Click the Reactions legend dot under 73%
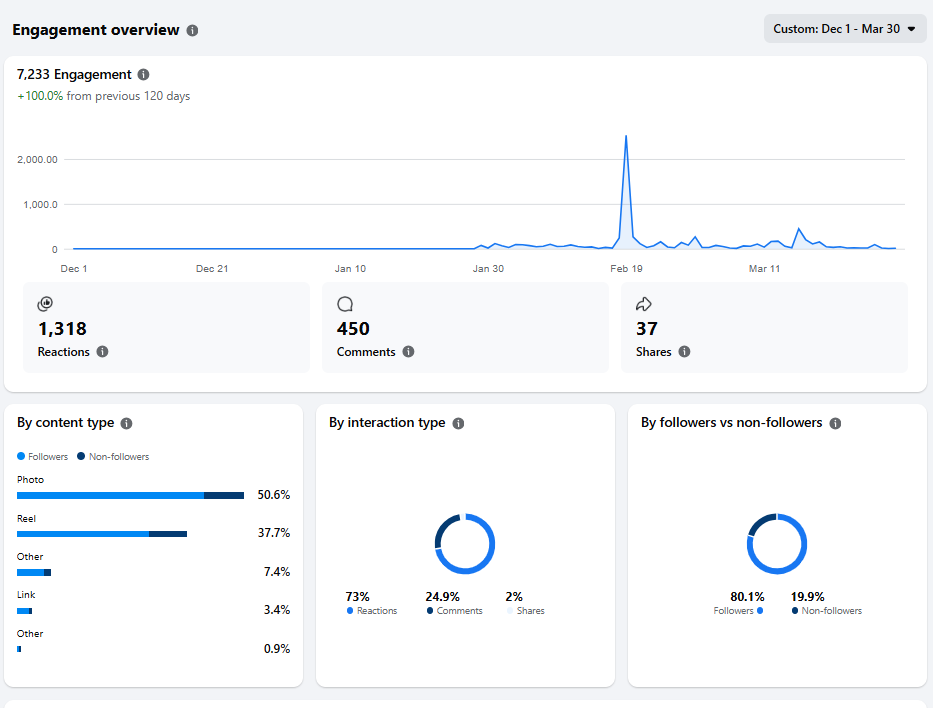Screen dimensions: 933x708 tap(350, 610)
